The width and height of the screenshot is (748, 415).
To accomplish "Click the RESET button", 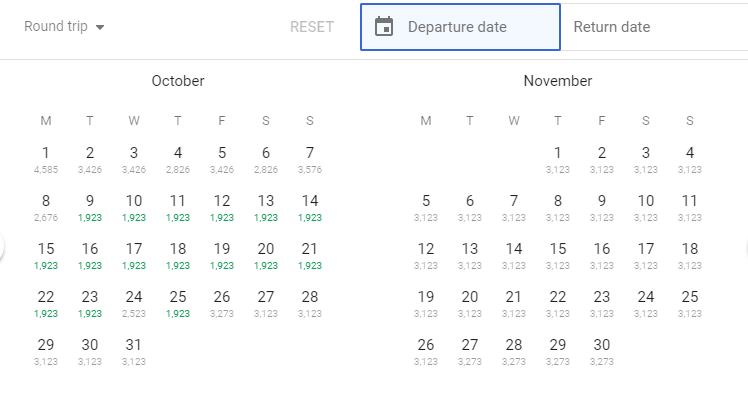I will (x=312, y=27).
